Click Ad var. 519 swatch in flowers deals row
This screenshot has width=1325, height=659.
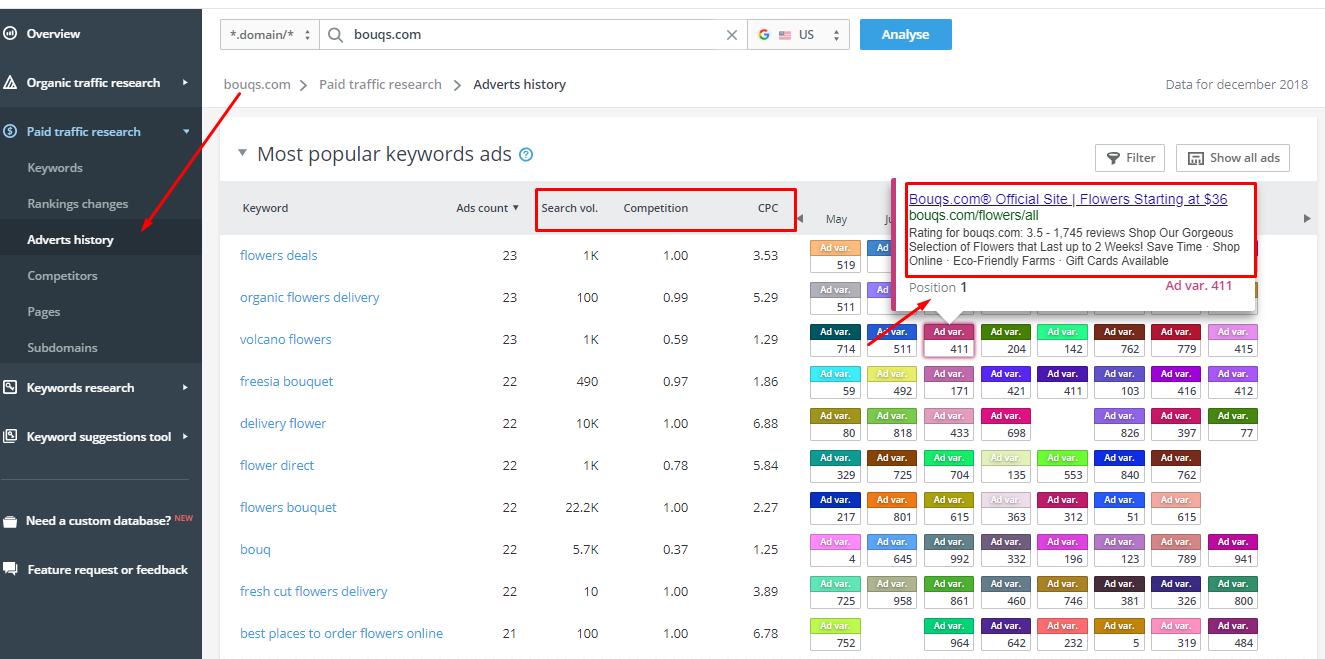tap(835, 256)
